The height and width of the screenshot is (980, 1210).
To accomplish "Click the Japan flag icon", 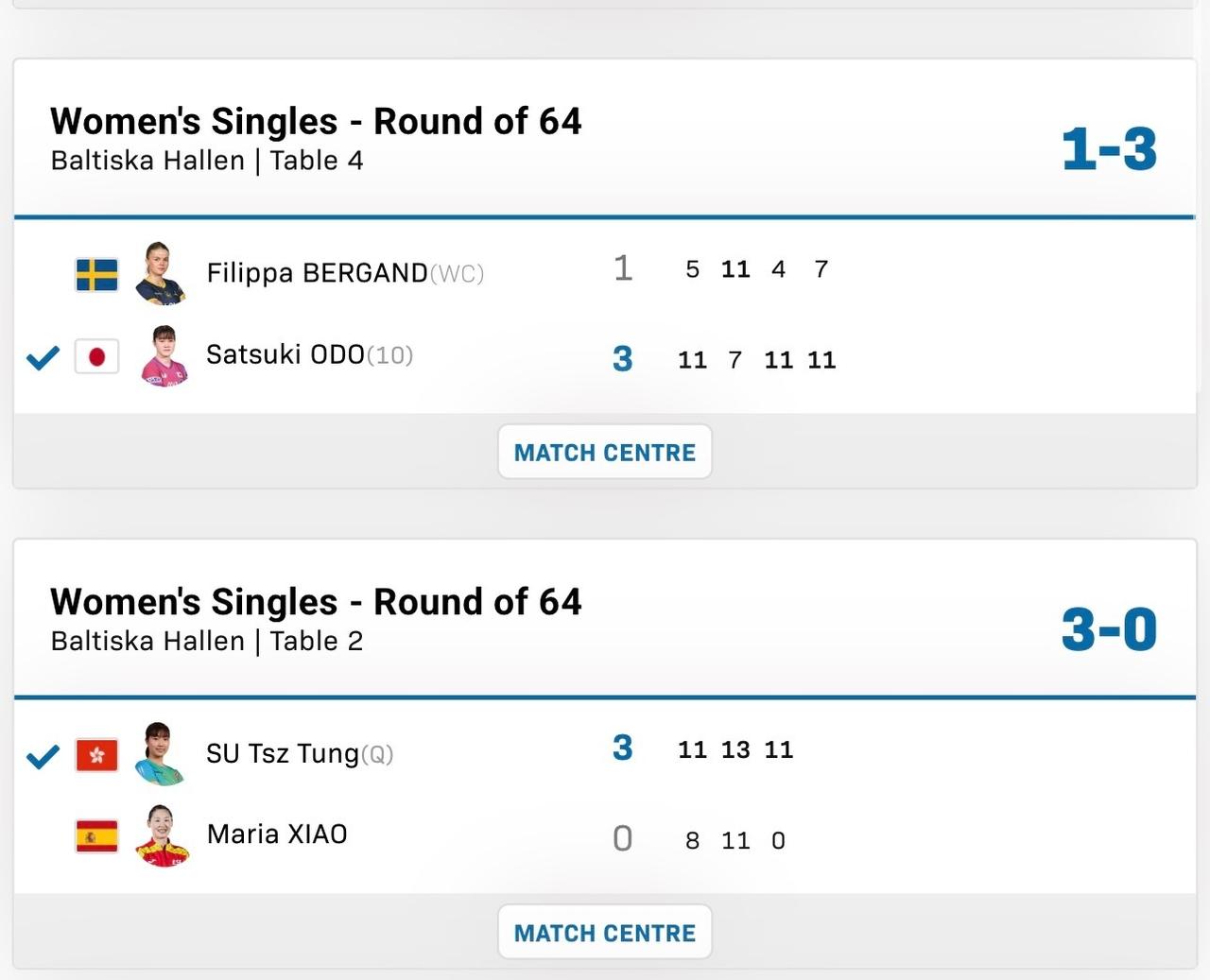I will 96,356.
